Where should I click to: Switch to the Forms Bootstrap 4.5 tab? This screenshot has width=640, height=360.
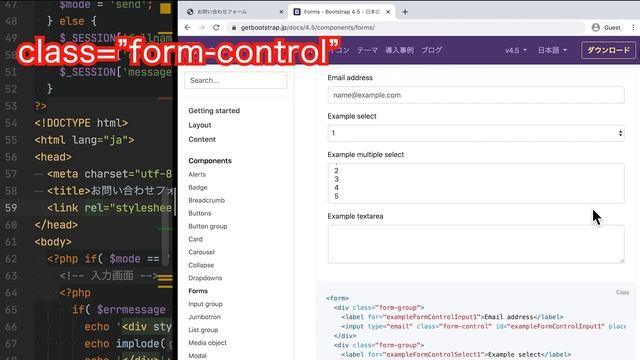341,12
